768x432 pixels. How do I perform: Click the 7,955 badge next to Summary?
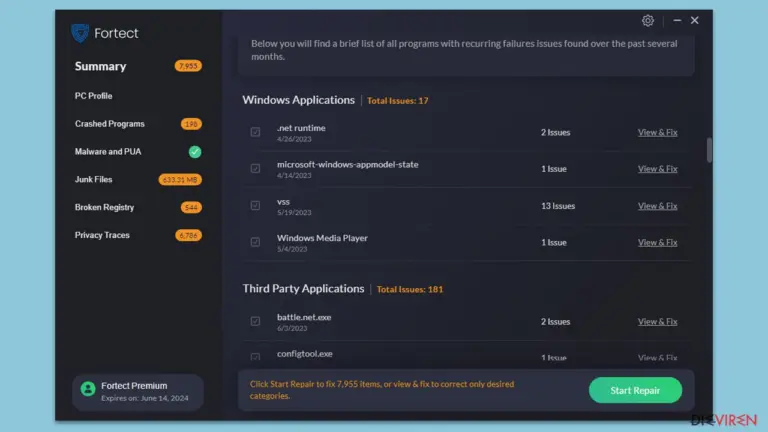[x=188, y=66]
